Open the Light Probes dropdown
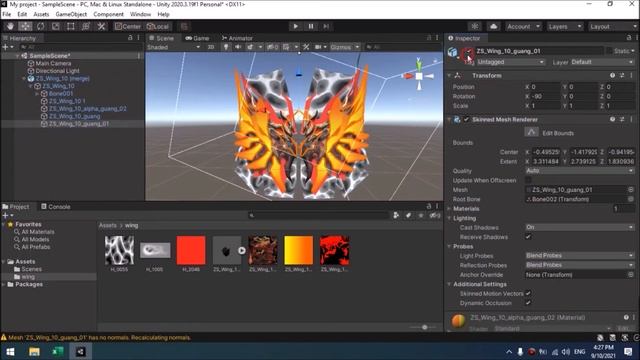The width and height of the screenshot is (640, 360). coord(580,256)
